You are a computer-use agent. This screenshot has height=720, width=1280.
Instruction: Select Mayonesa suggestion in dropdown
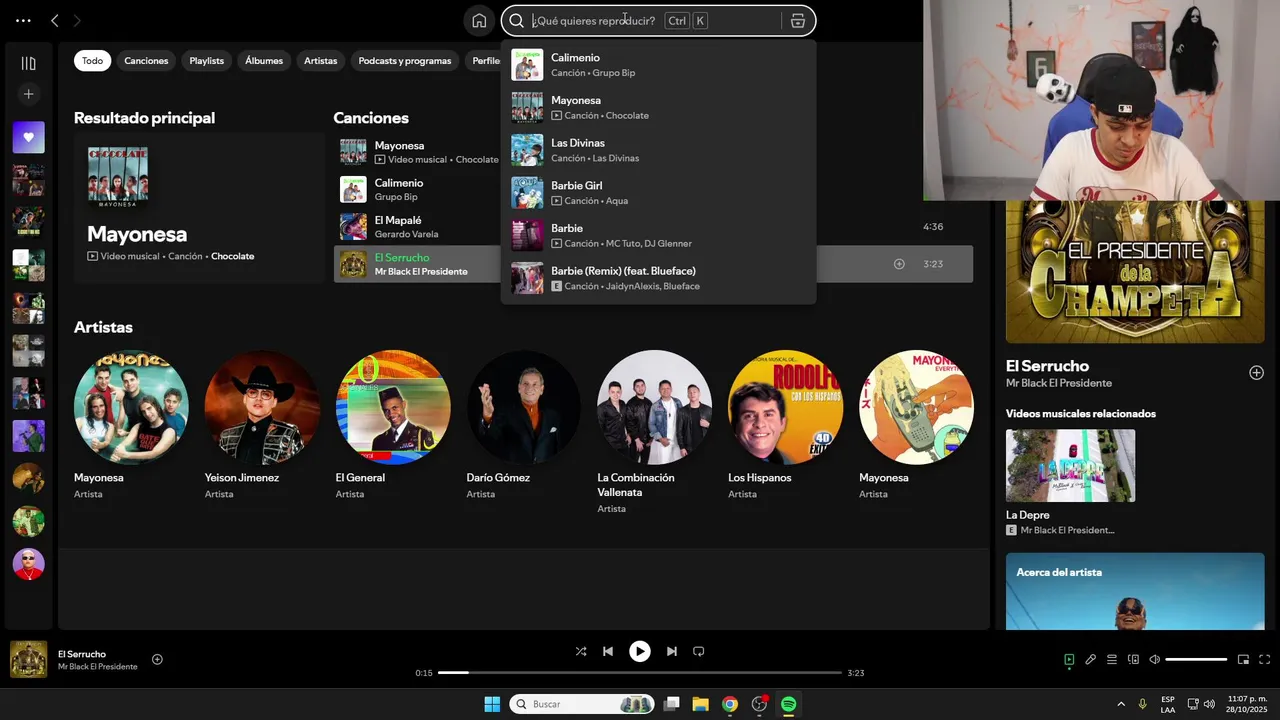click(x=658, y=108)
